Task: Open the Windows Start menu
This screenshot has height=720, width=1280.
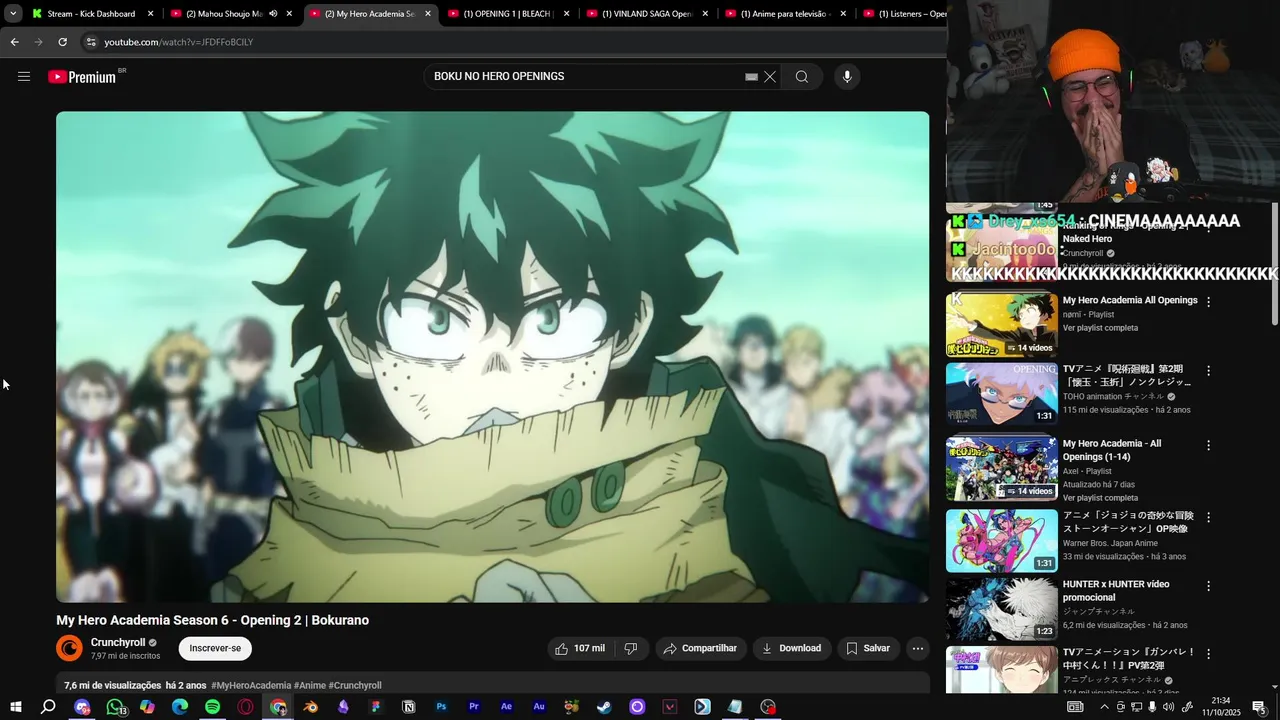Action: 15,707
